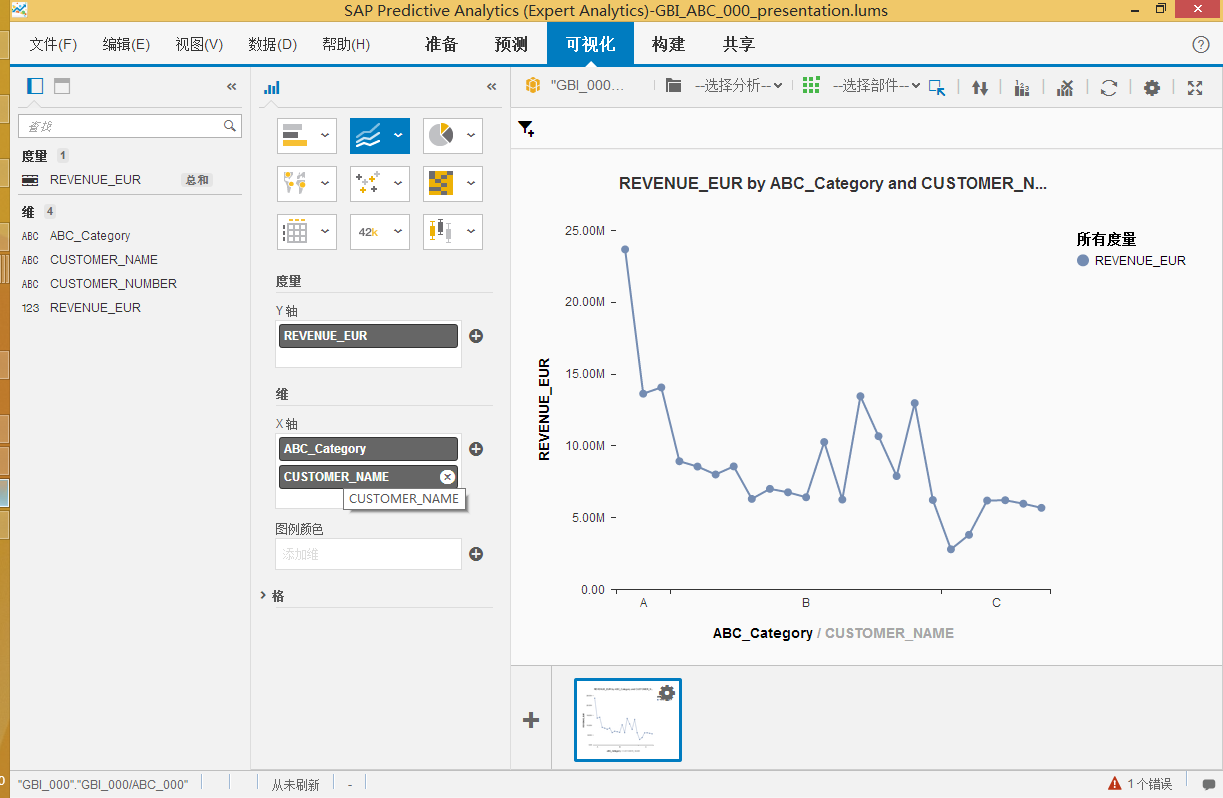Open the 选择分析 dropdown
Screen dimensions: 1223x798
click(x=739, y=86)
